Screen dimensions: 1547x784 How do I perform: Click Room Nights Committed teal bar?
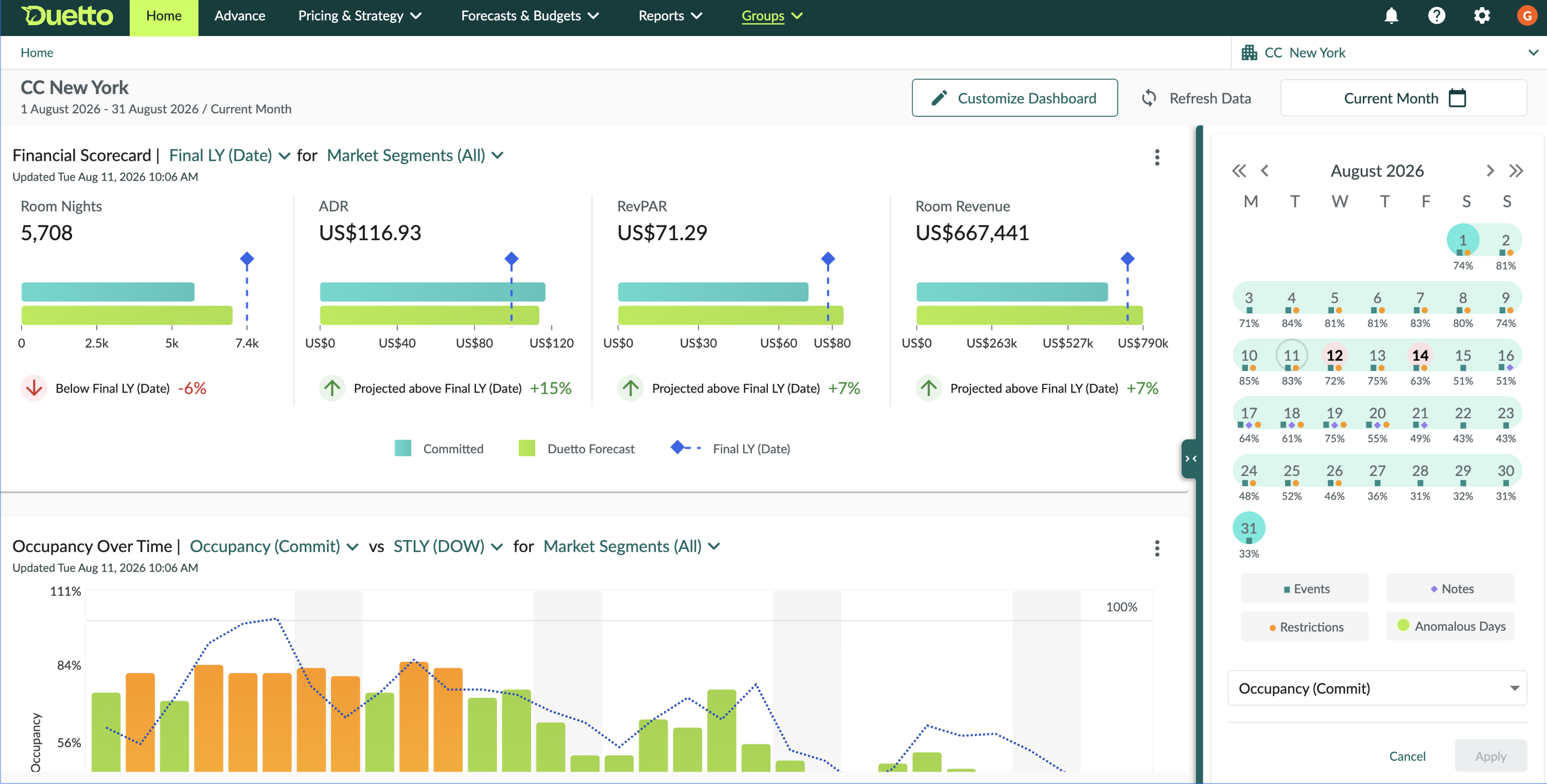(108, 292)
